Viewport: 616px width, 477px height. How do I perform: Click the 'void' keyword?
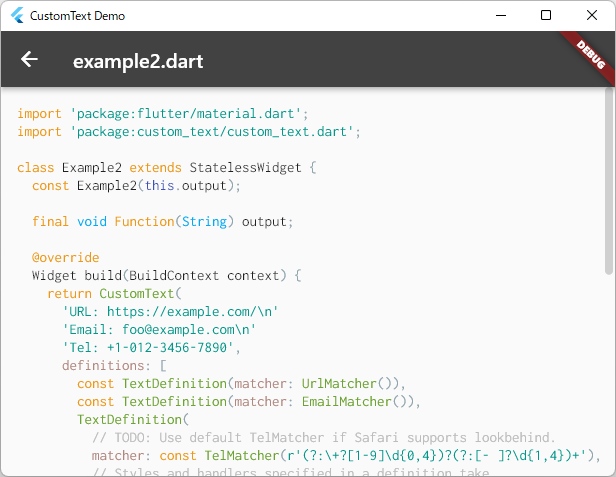coord(92,222)
